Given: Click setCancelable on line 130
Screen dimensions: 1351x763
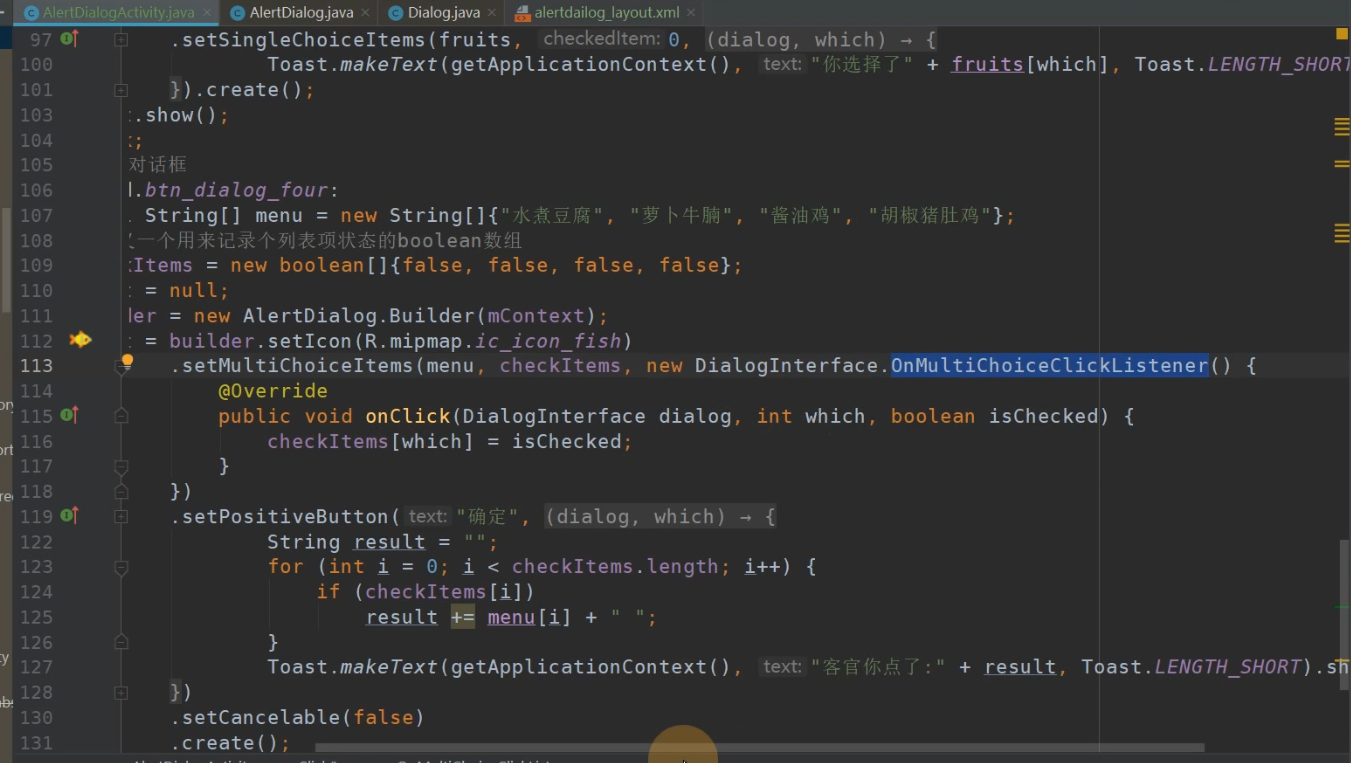Looking at the screenshot, I should [261, 718].
